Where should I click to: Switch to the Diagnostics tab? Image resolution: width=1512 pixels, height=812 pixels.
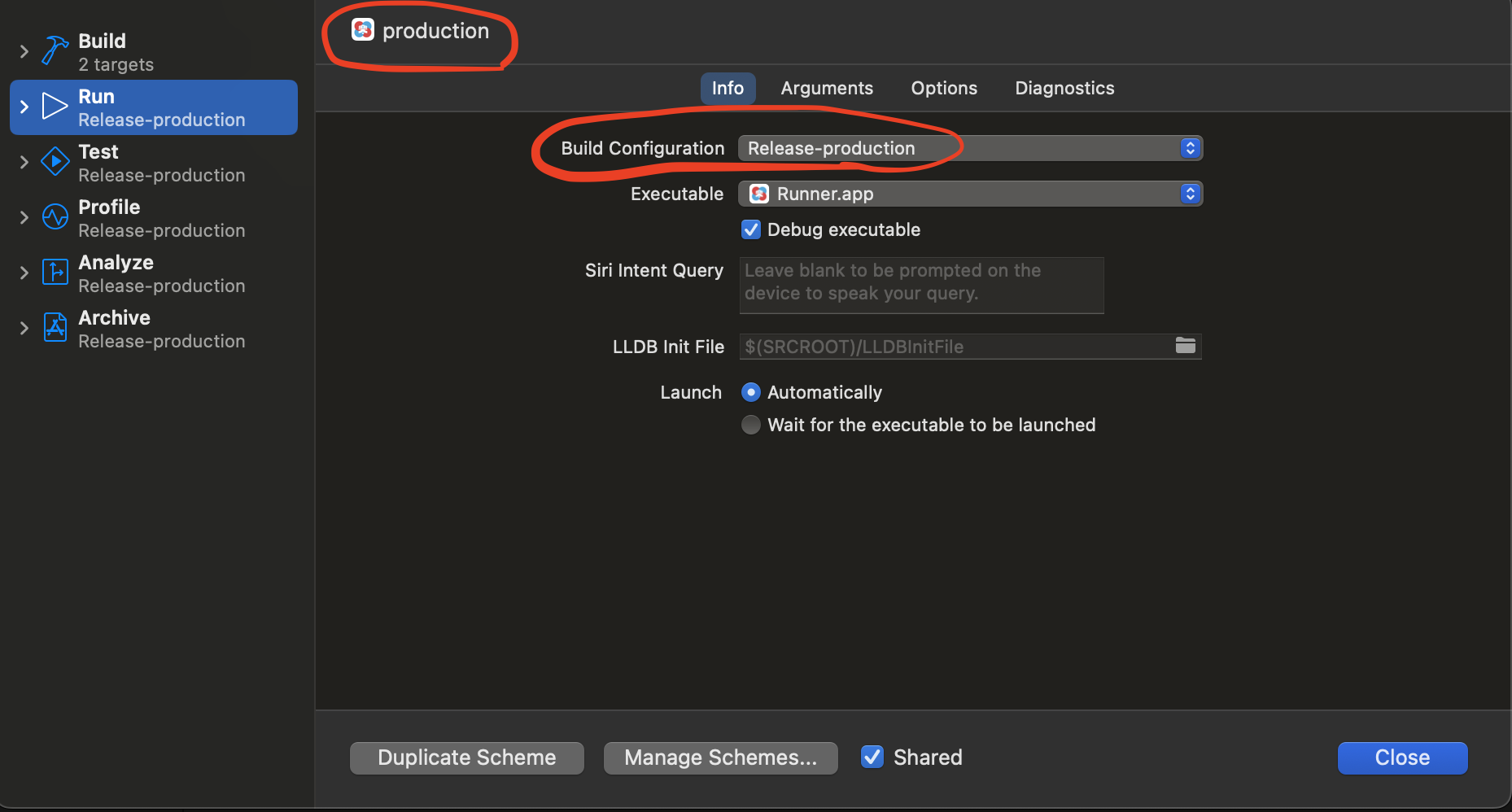click(x=1064, y=88)
